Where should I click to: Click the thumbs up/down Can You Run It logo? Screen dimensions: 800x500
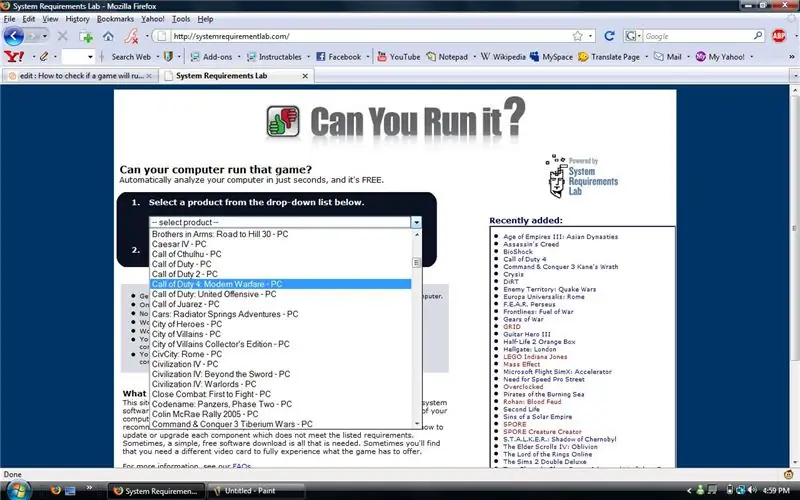[x=283, y=121]
